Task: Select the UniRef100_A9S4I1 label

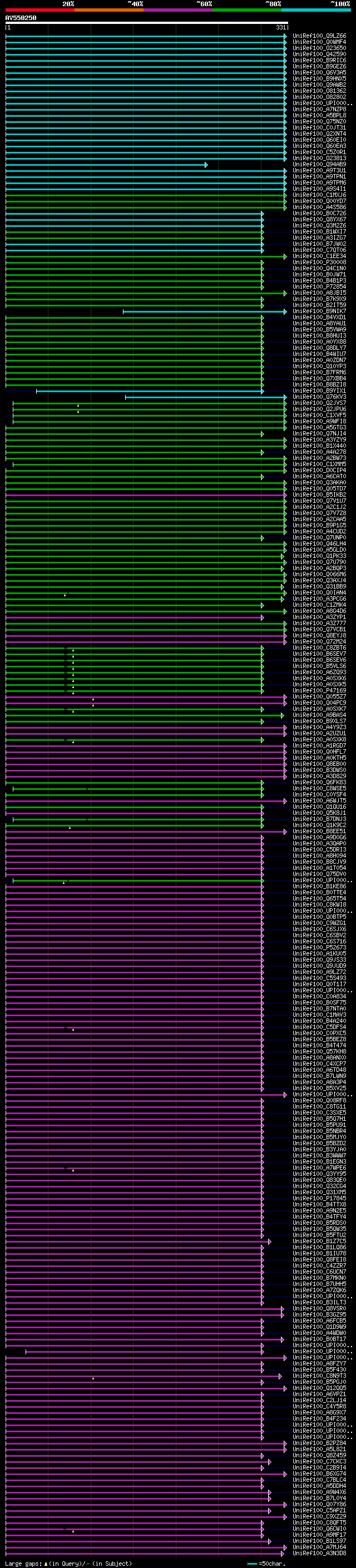Action: 319,189
